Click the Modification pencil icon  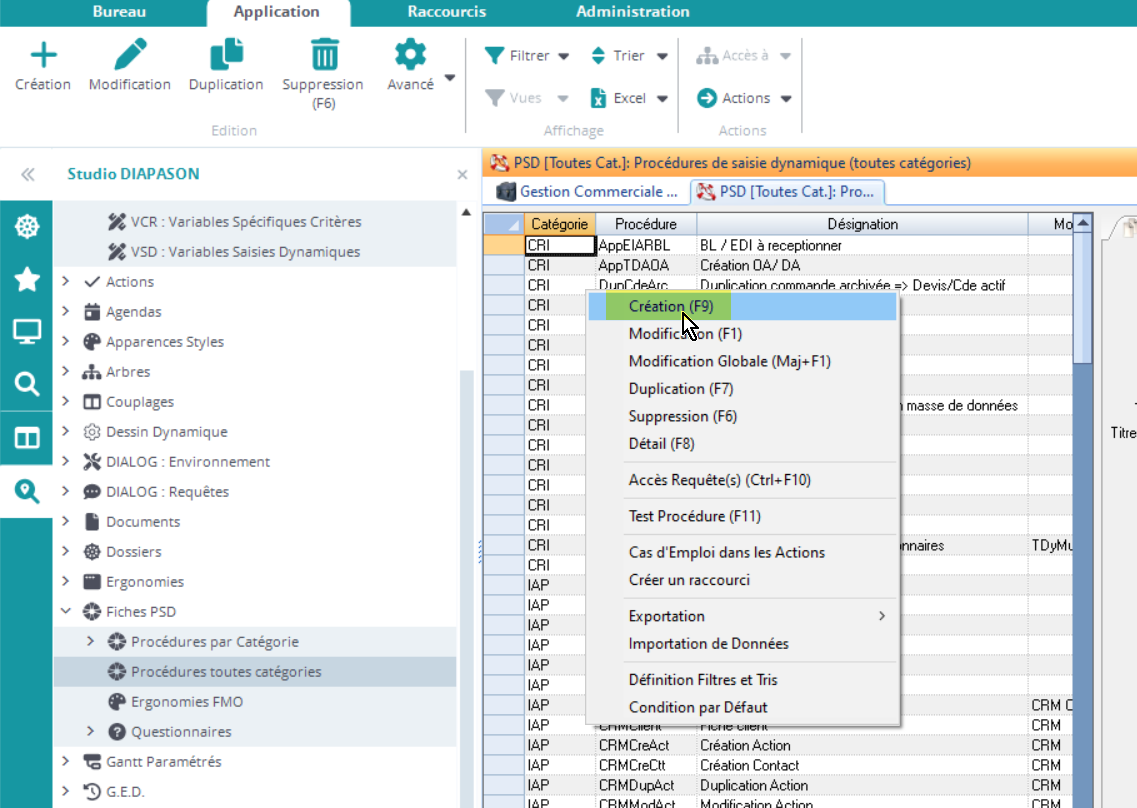[x=130, y=55]
